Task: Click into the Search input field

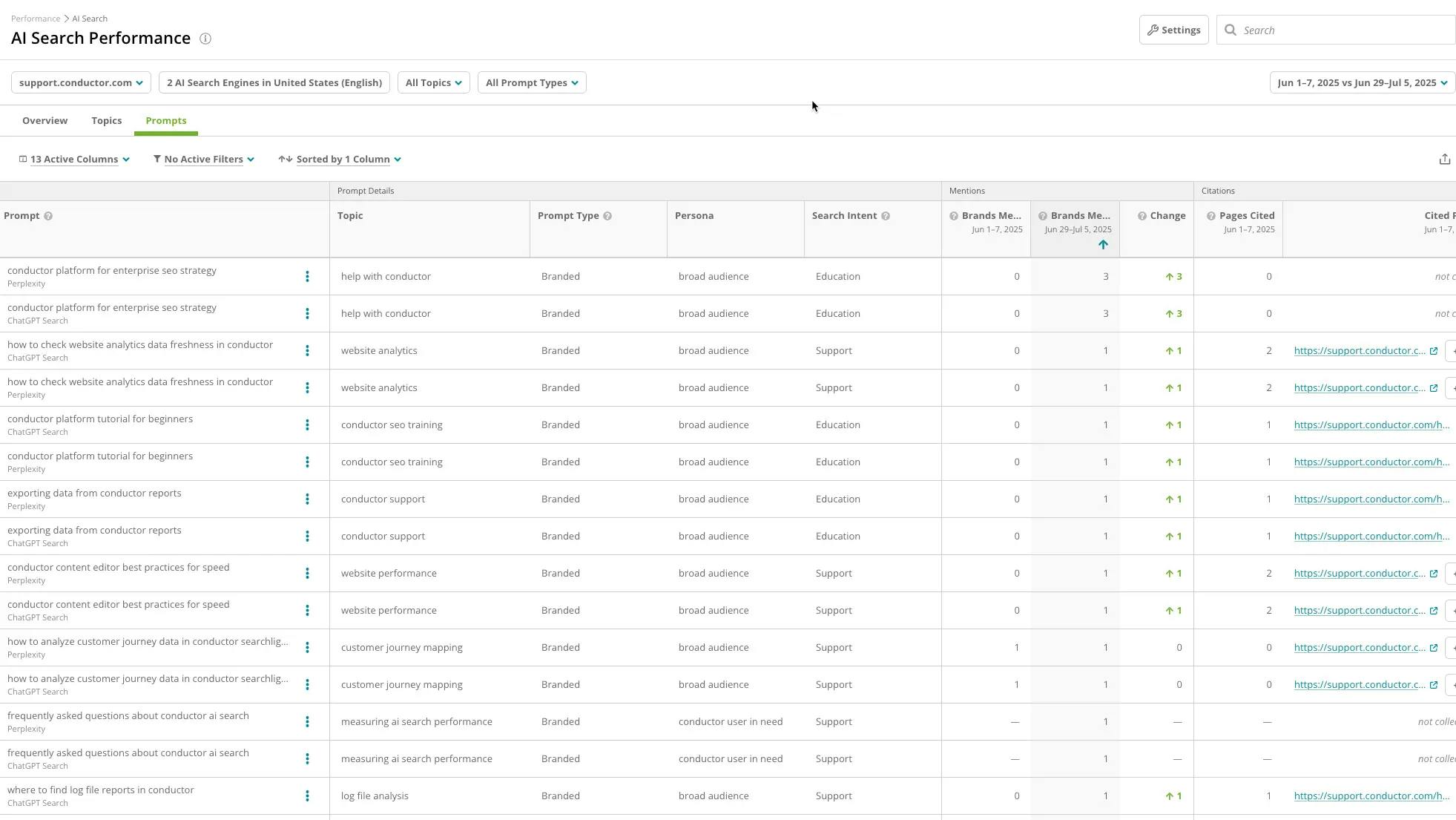Action: (x=1343, y=30)
